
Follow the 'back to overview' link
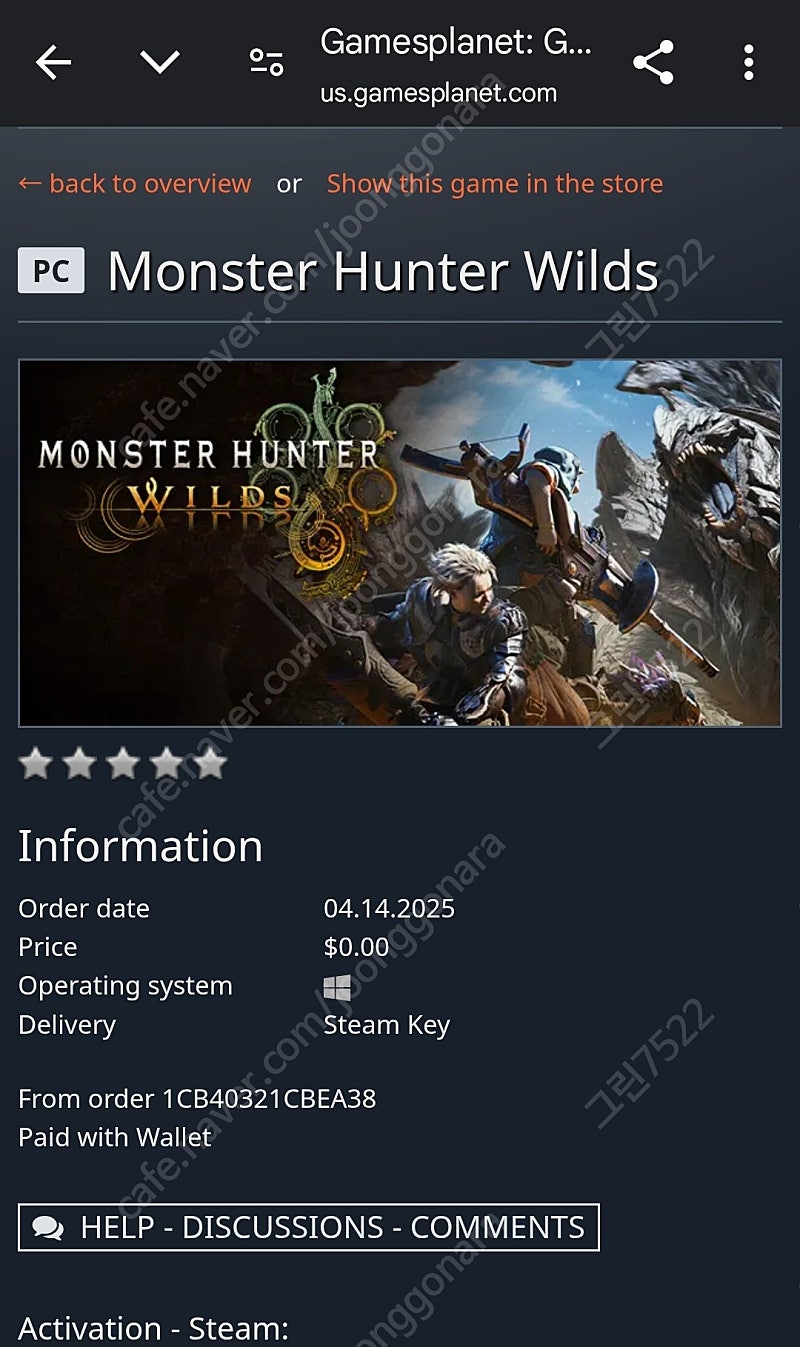tap(135, 184)
